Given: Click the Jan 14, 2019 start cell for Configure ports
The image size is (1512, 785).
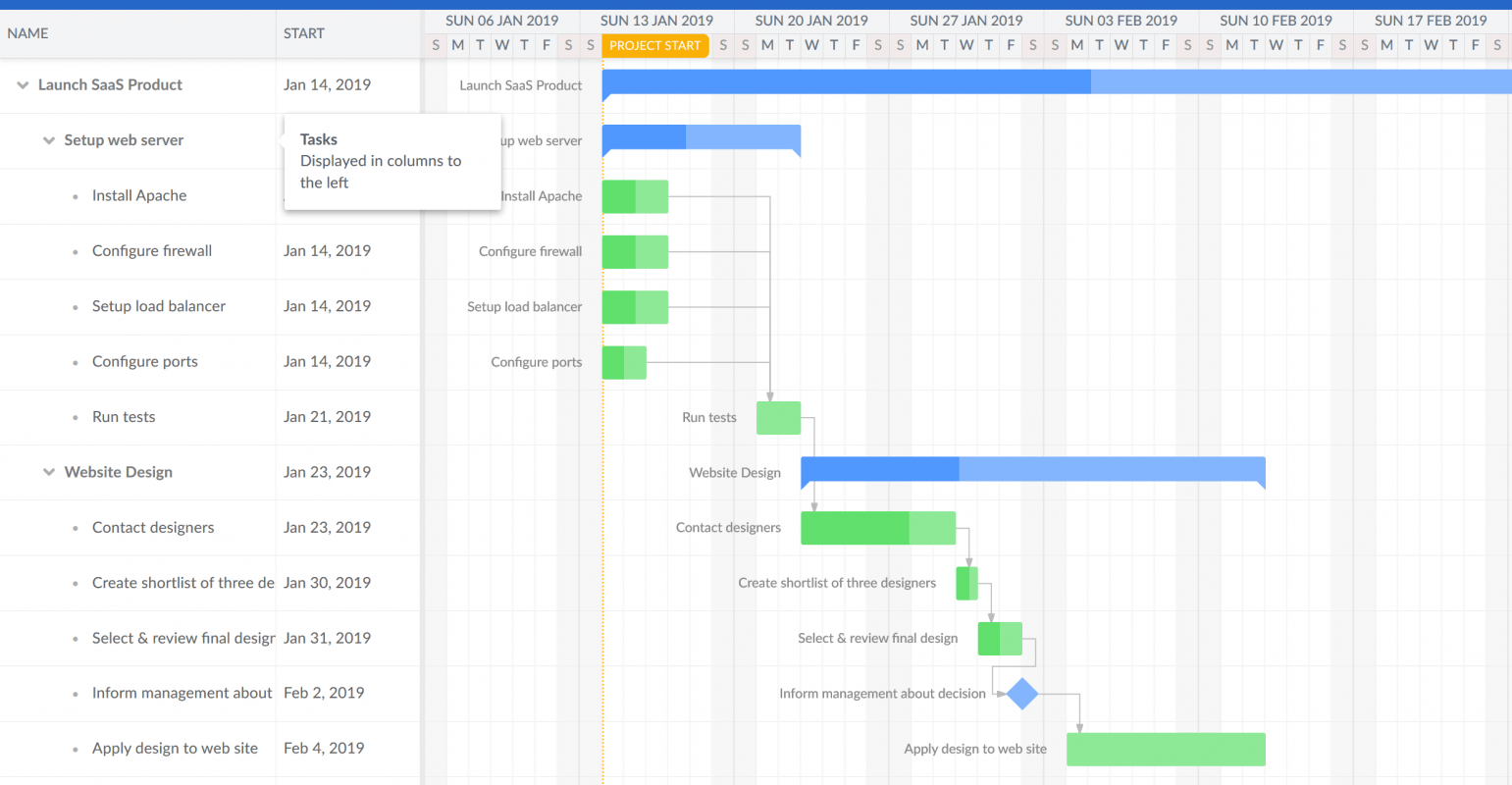Looking at the screenshot, I should tap(327, 361).
